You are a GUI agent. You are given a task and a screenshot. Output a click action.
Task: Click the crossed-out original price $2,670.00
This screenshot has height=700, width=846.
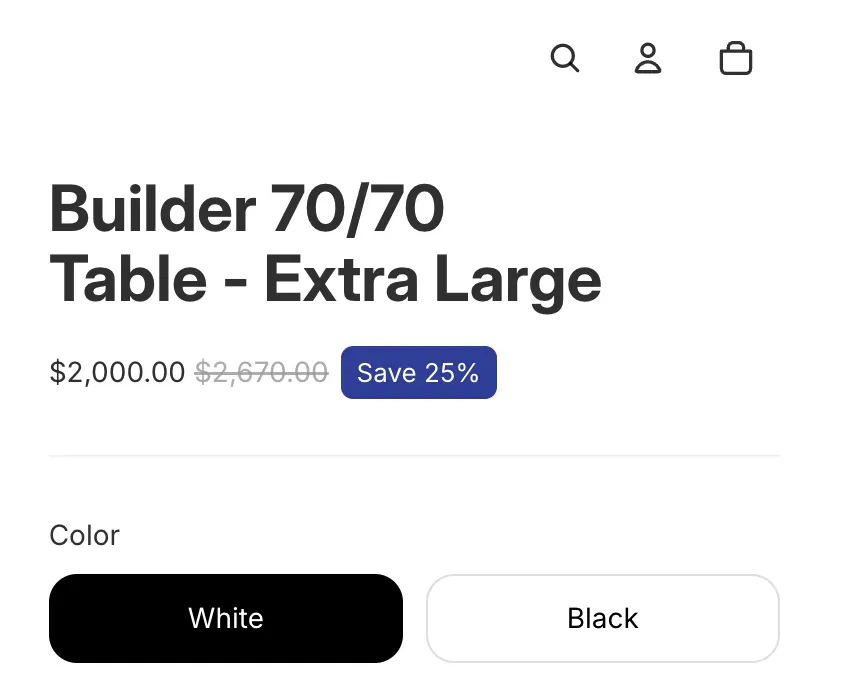259,372
